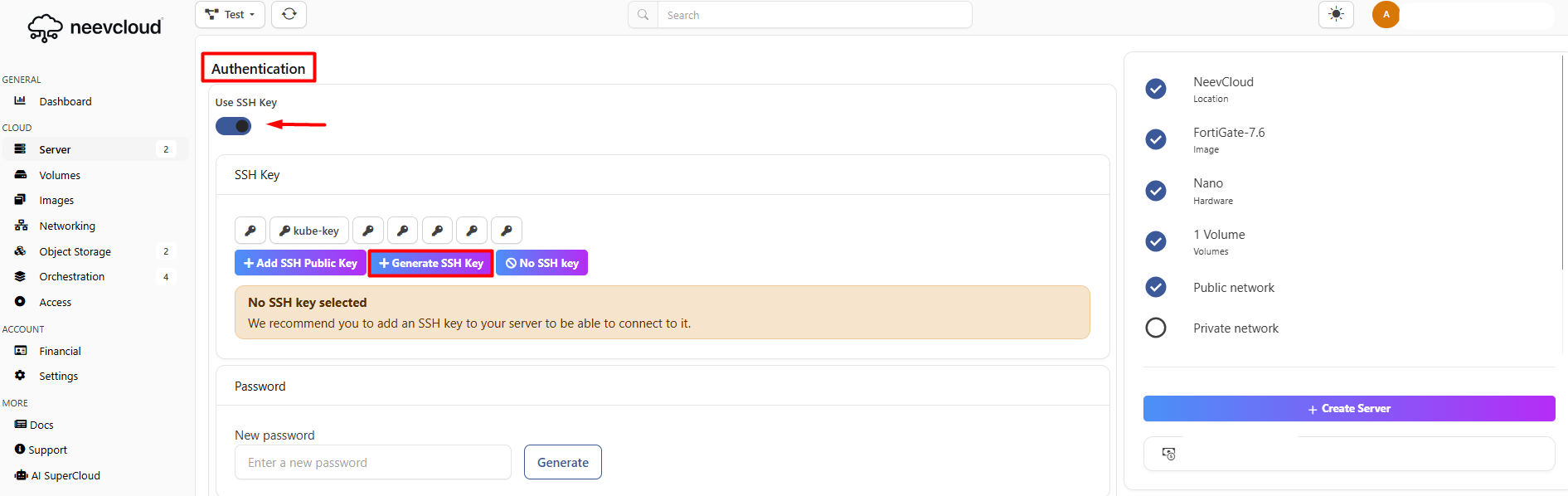Select the kube-key SSH key

[308, 231]
